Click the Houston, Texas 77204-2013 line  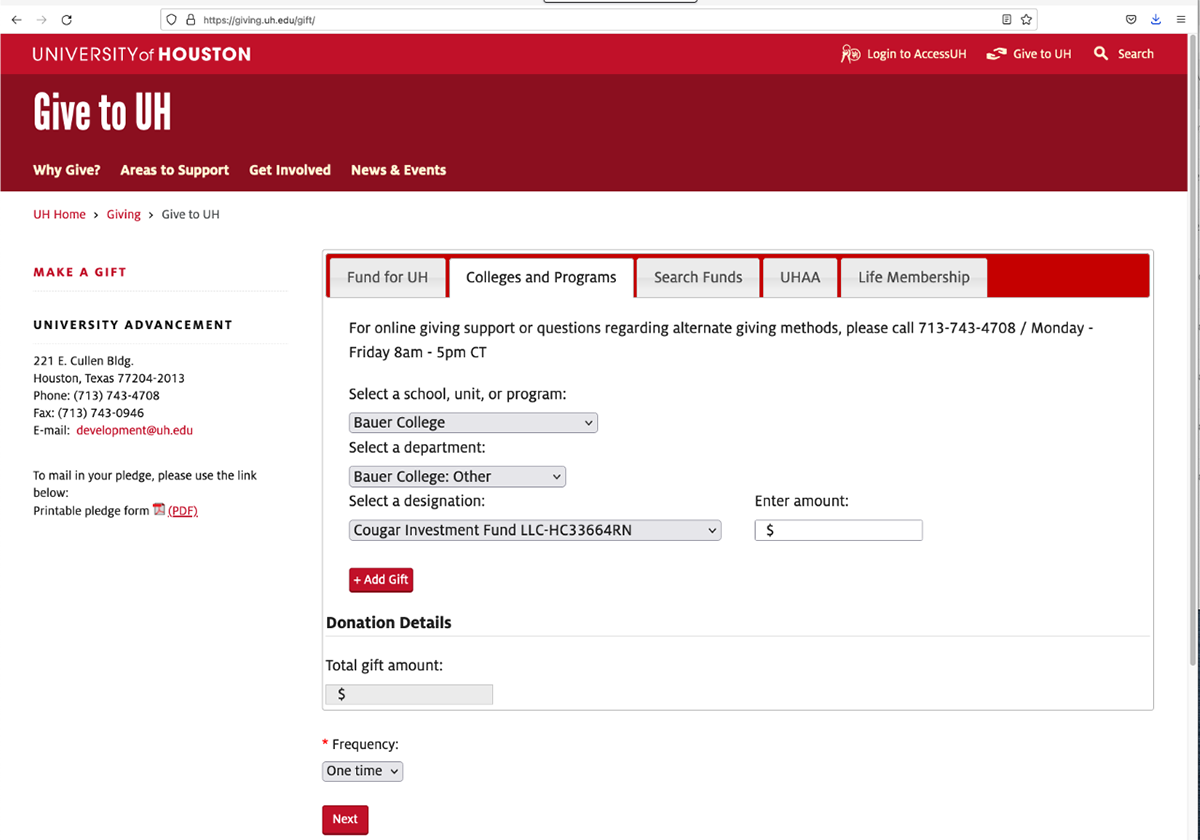[x=109, y=378]
